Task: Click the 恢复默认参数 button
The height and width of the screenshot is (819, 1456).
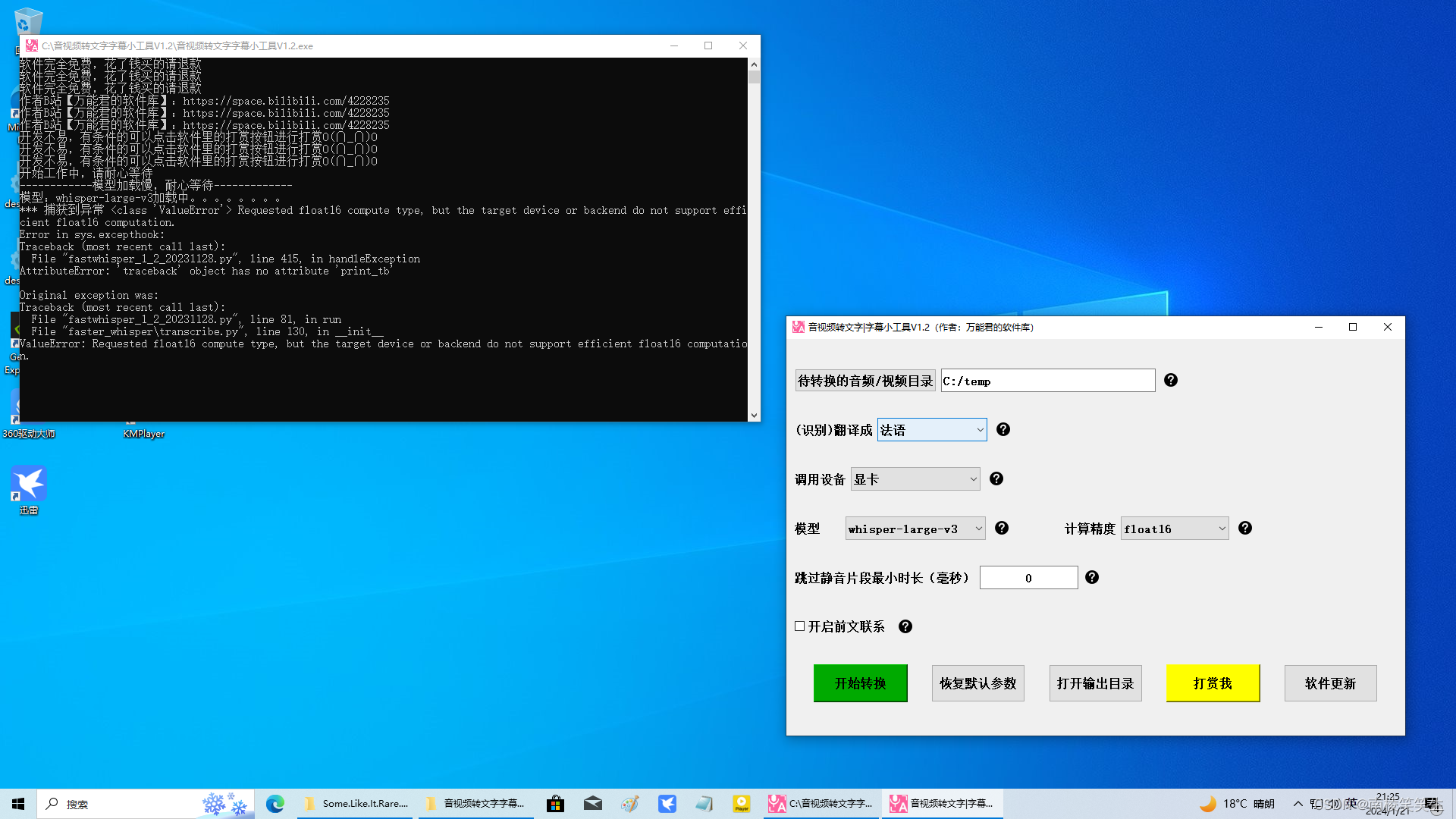Action: click(x=977, y=683)
